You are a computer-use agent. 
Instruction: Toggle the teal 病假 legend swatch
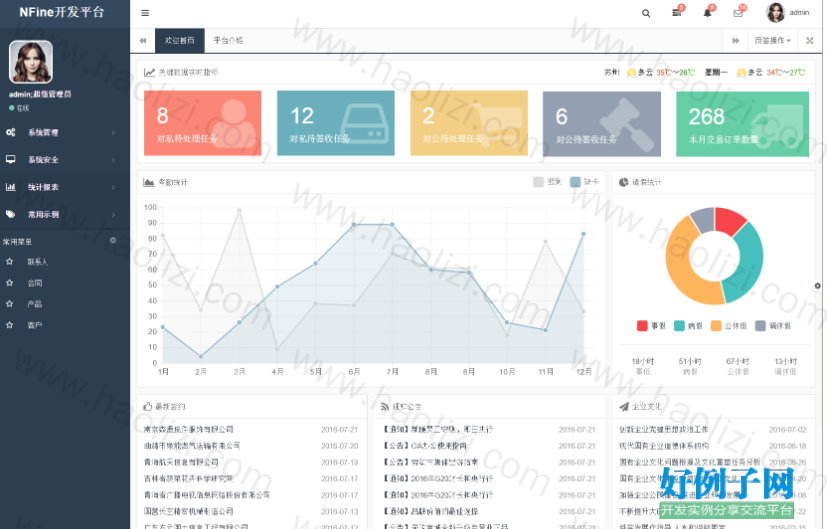(679, 326)
